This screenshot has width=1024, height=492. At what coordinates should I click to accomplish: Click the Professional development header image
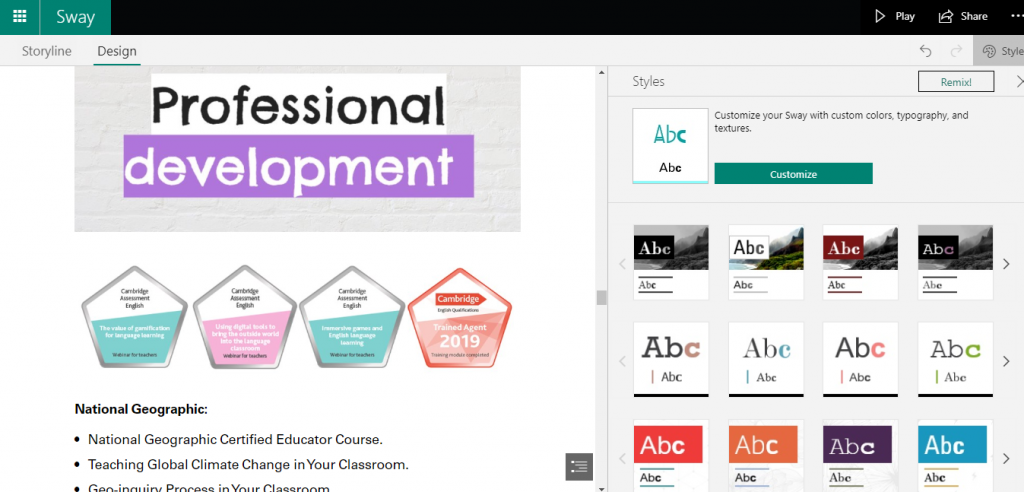(x=297, y=149)
